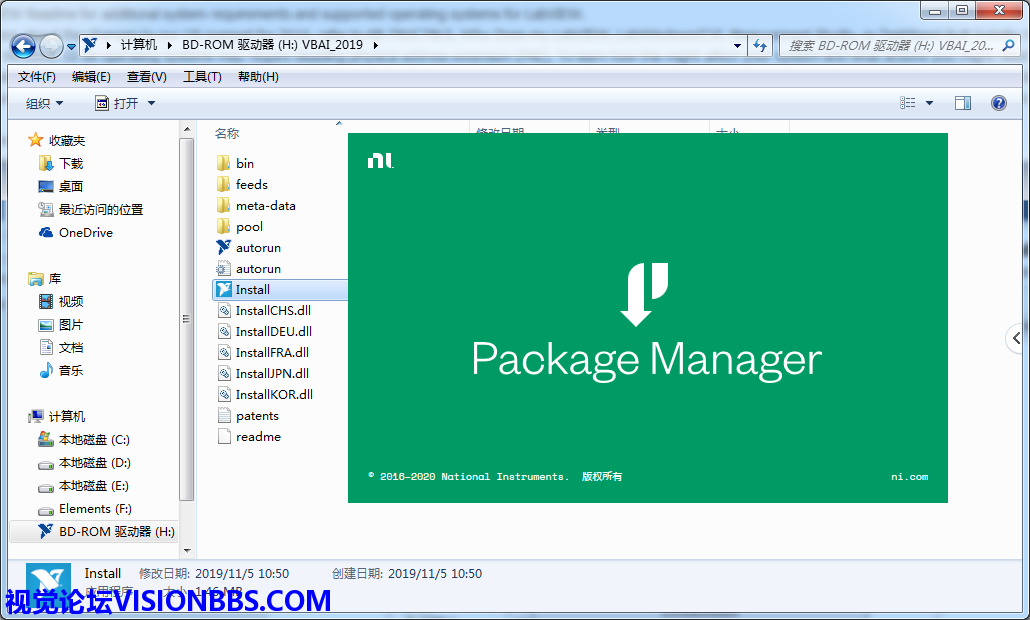Select the feeds folder icon
This screenshot has width=1030, height=620.
pyautogui.click(x=223, y=184)
